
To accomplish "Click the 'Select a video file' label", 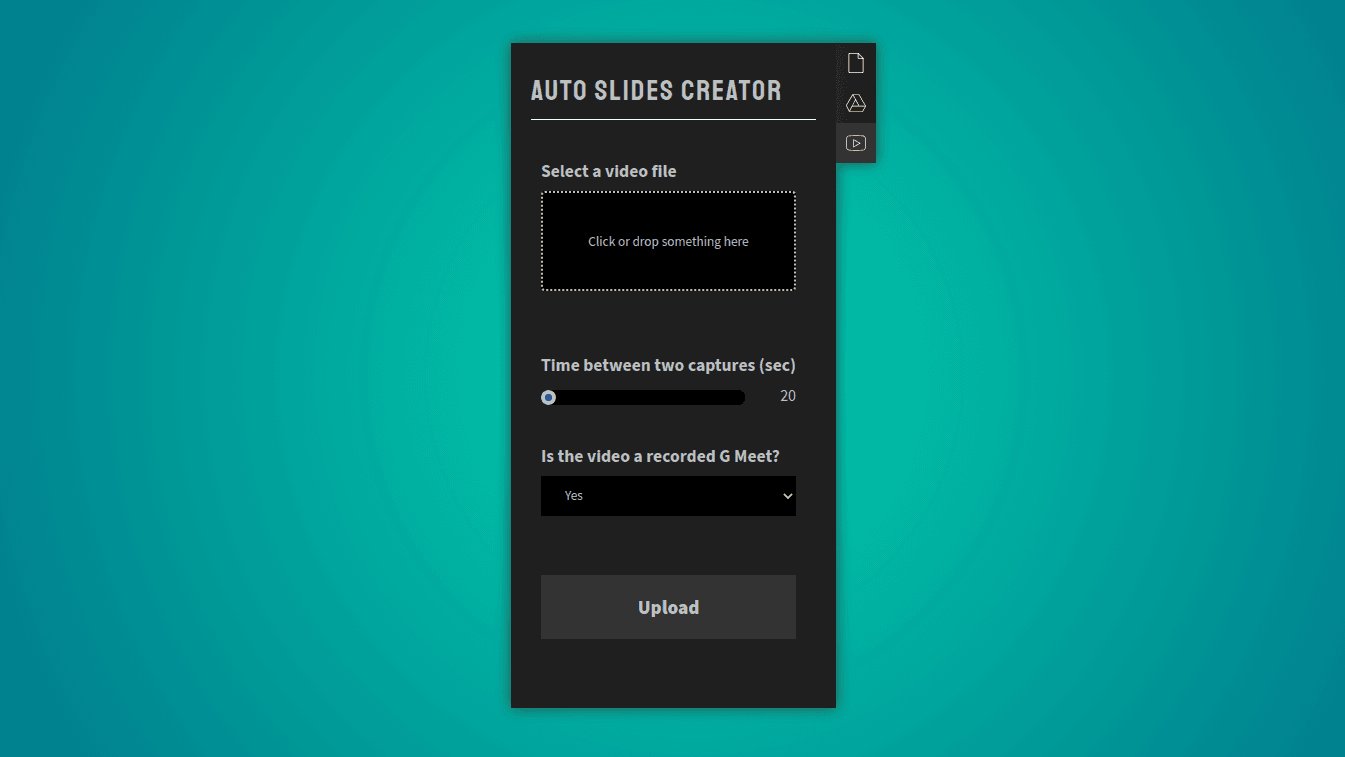I will (608, 171).
